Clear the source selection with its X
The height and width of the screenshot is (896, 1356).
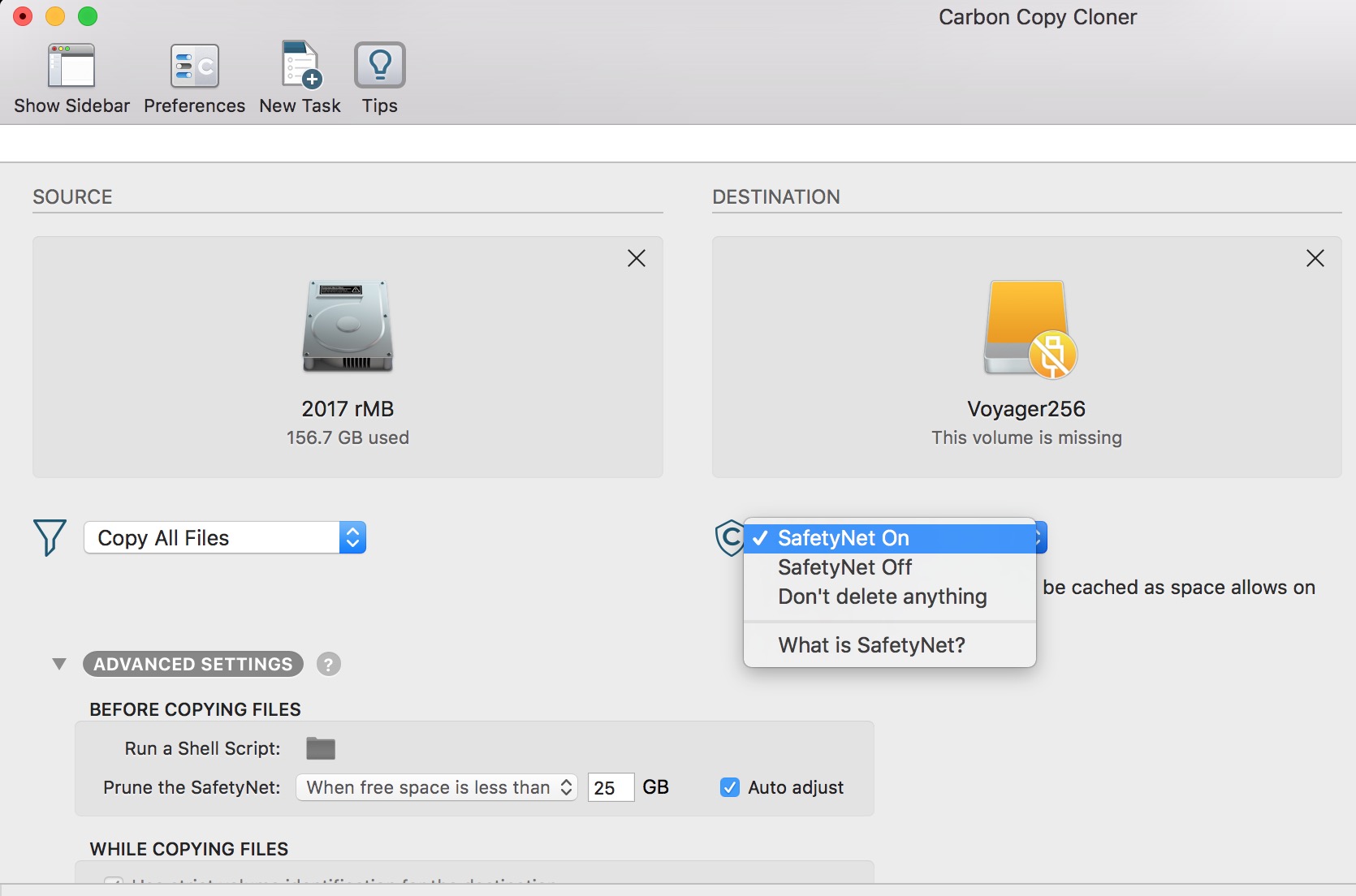pos(637,258)
